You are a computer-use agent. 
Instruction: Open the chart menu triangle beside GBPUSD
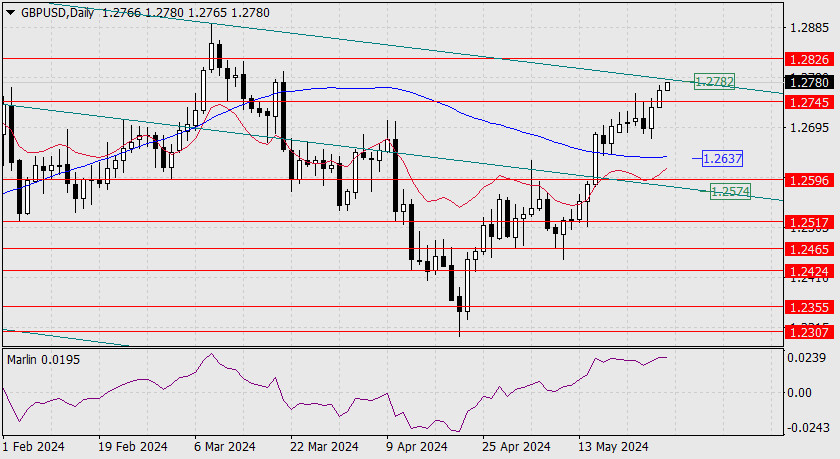pos(11,12)
